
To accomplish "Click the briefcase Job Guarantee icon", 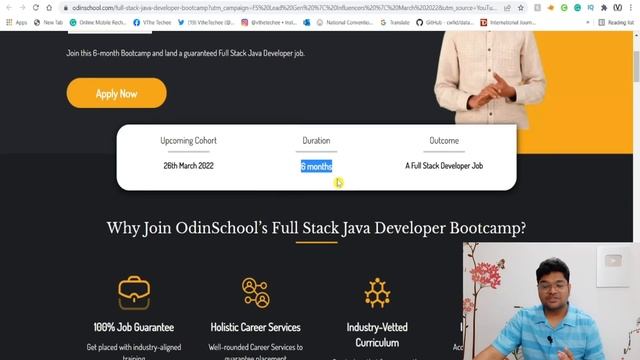I will 134,293.
